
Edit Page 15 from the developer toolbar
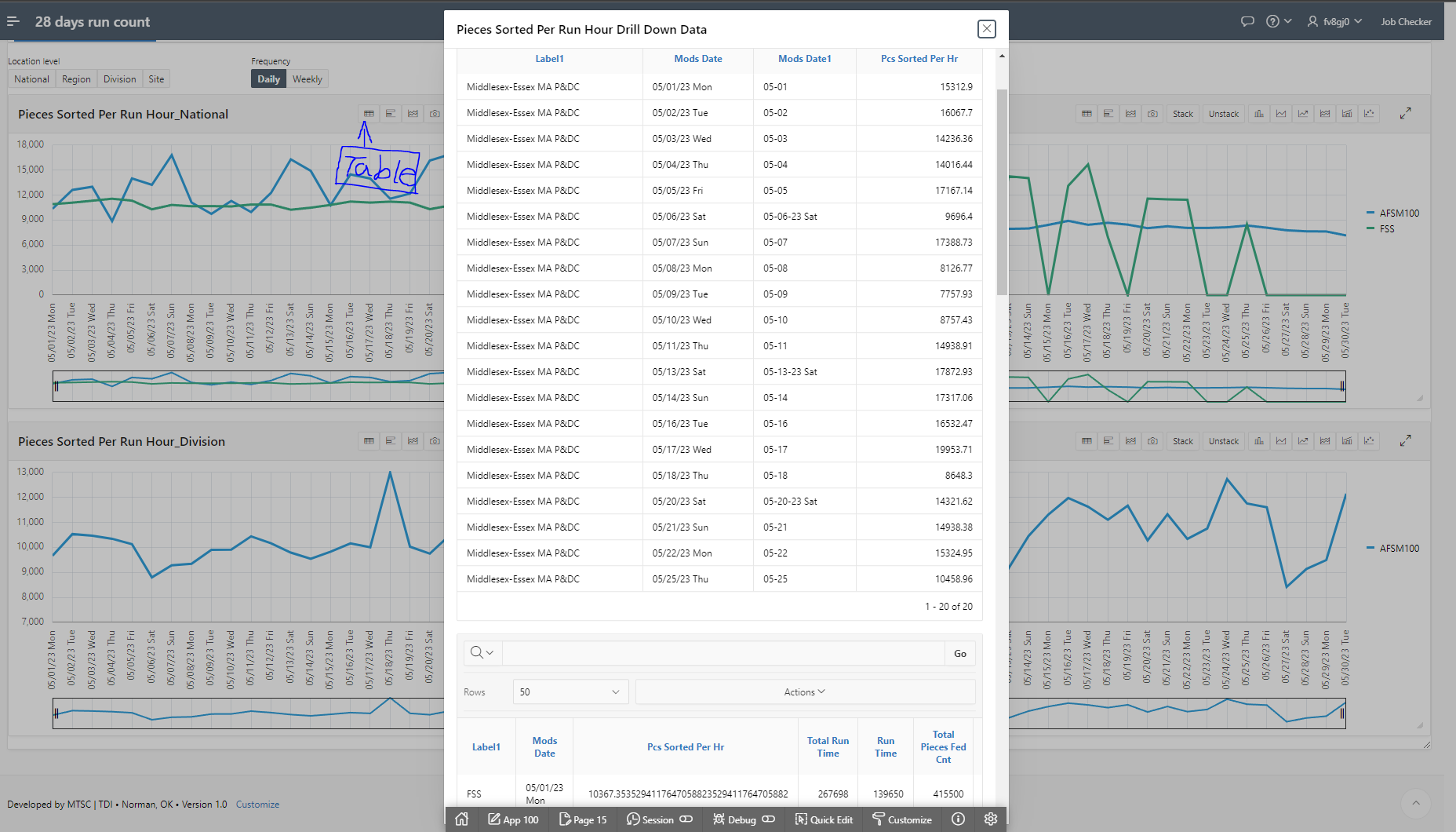[x=582, y=819]
